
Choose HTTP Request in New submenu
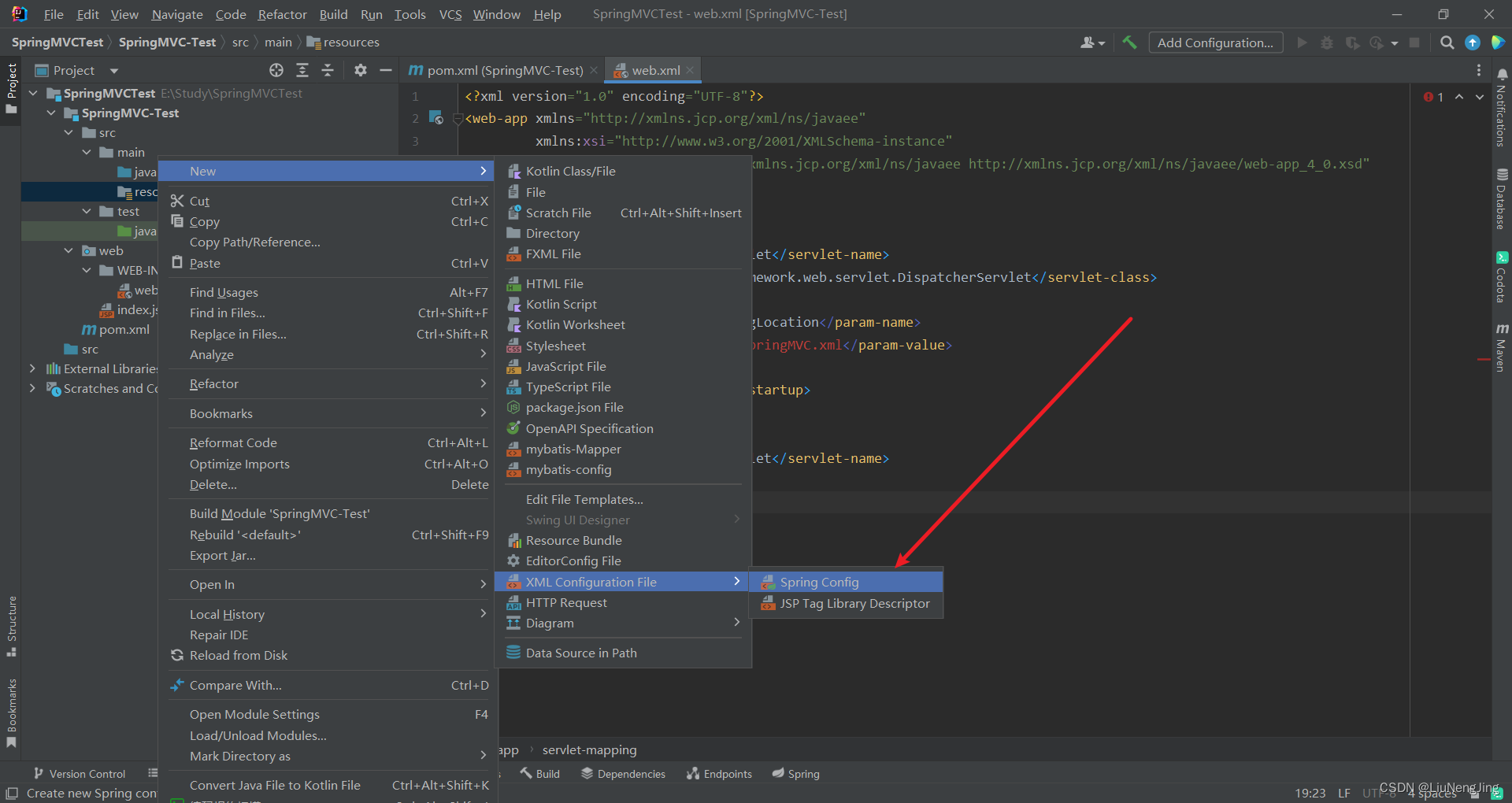pos(623,603)
